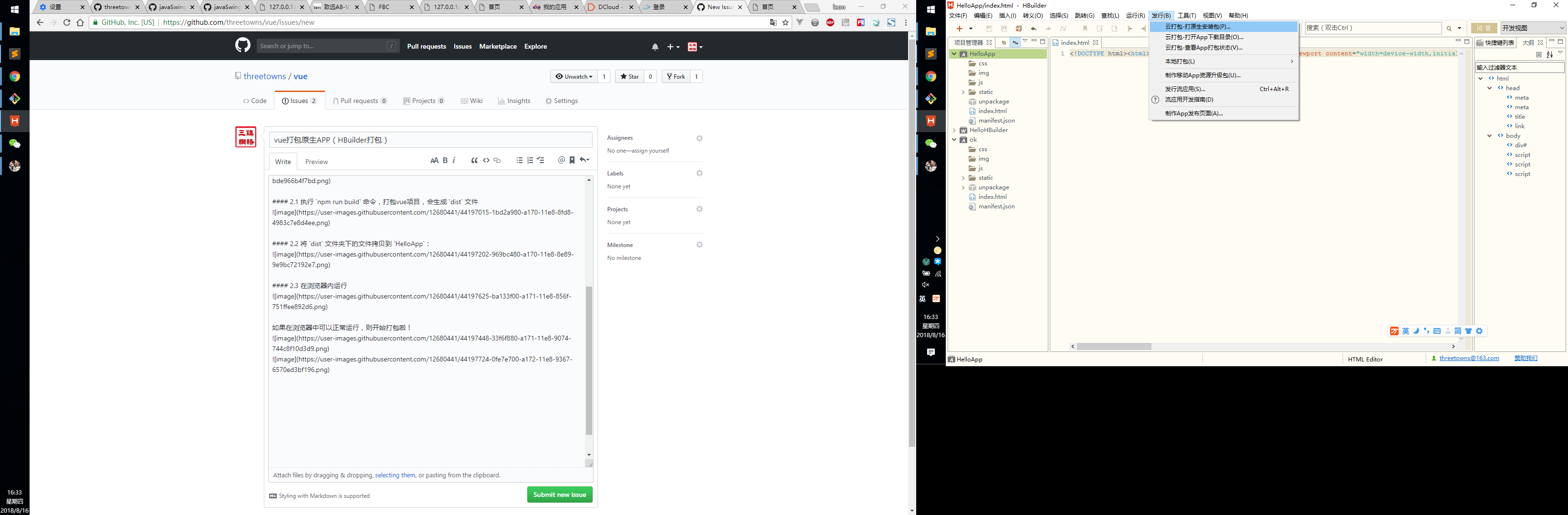
Task: Click the Save icon in HBuilder toolbar
Action: pos(989,28)
